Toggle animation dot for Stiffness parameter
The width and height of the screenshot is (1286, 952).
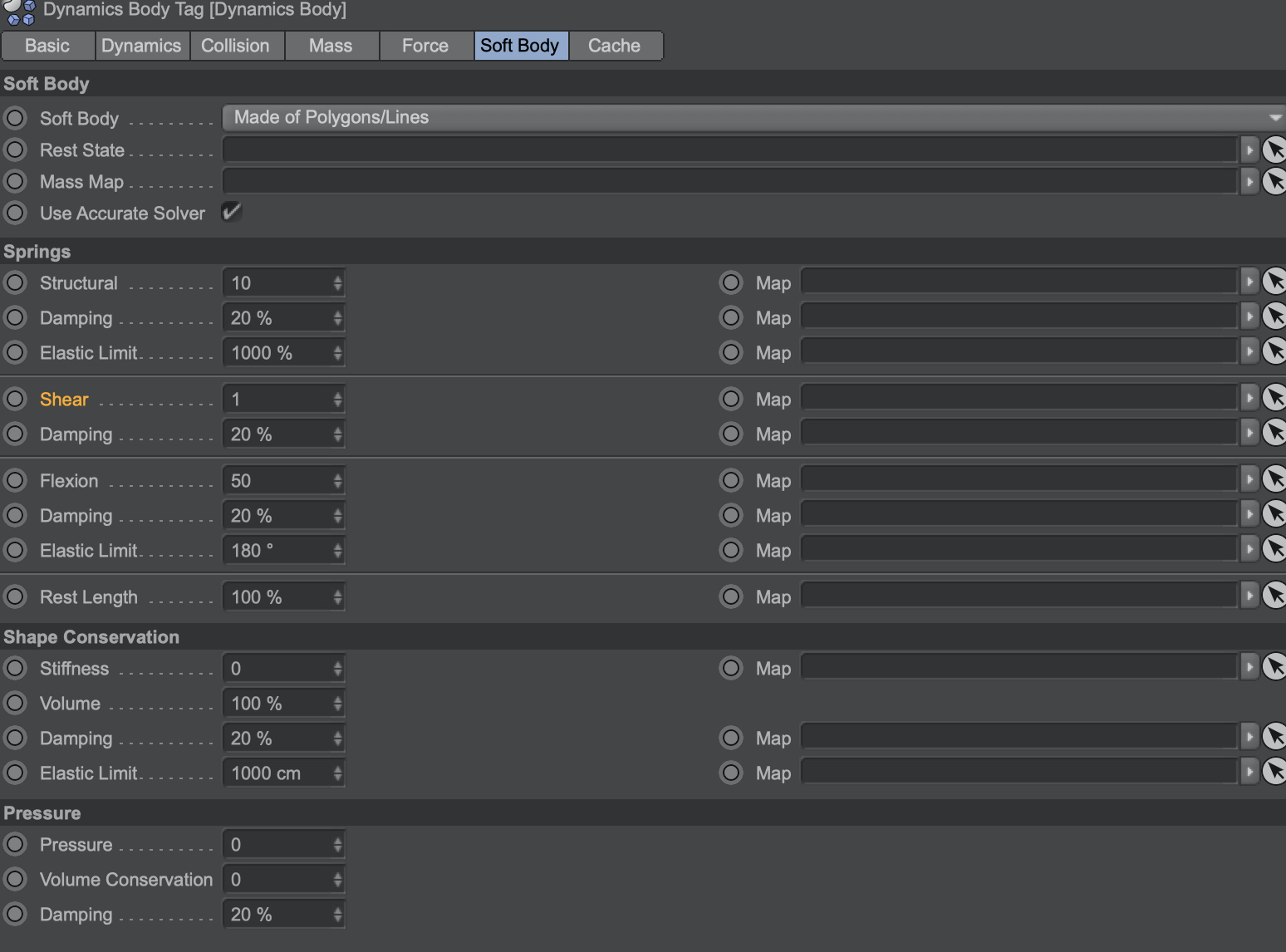click(15, 668)
